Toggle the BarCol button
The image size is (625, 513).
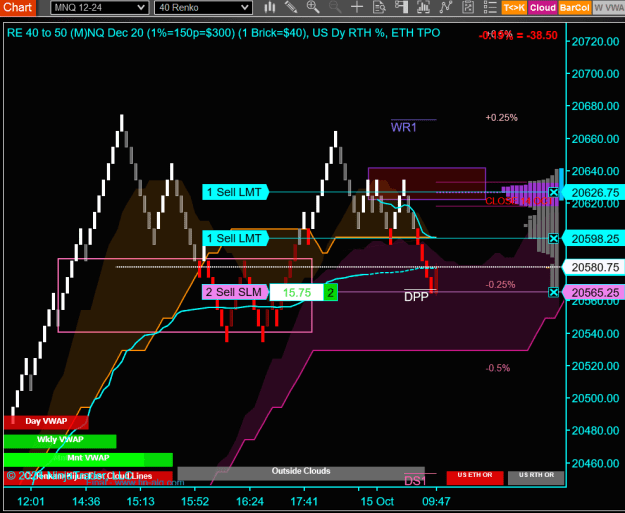(574, 8)
